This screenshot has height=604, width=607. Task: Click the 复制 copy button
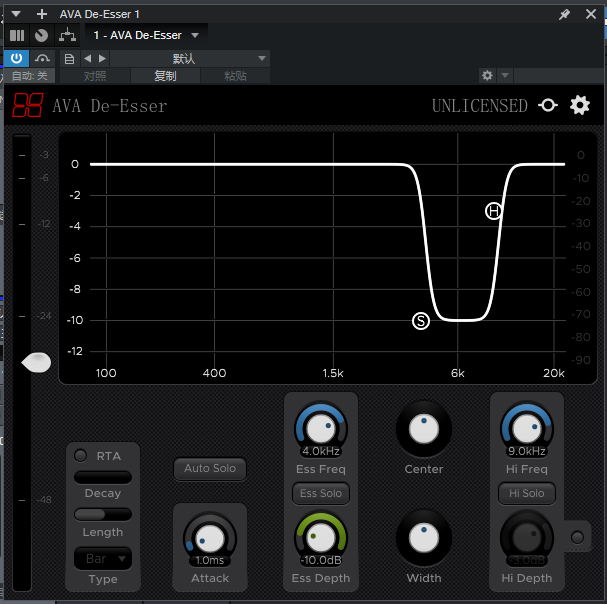[x=165, y=76]
